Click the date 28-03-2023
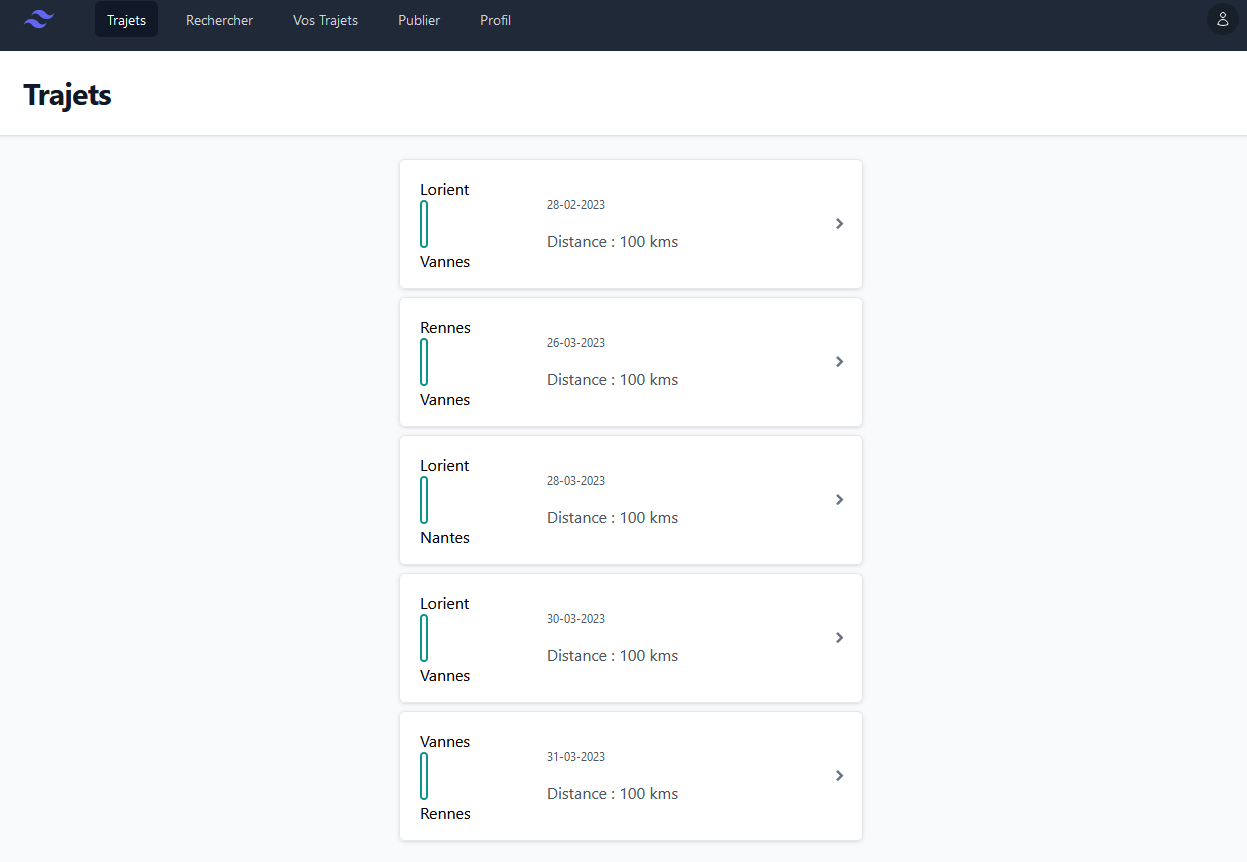 coord(576,481)
